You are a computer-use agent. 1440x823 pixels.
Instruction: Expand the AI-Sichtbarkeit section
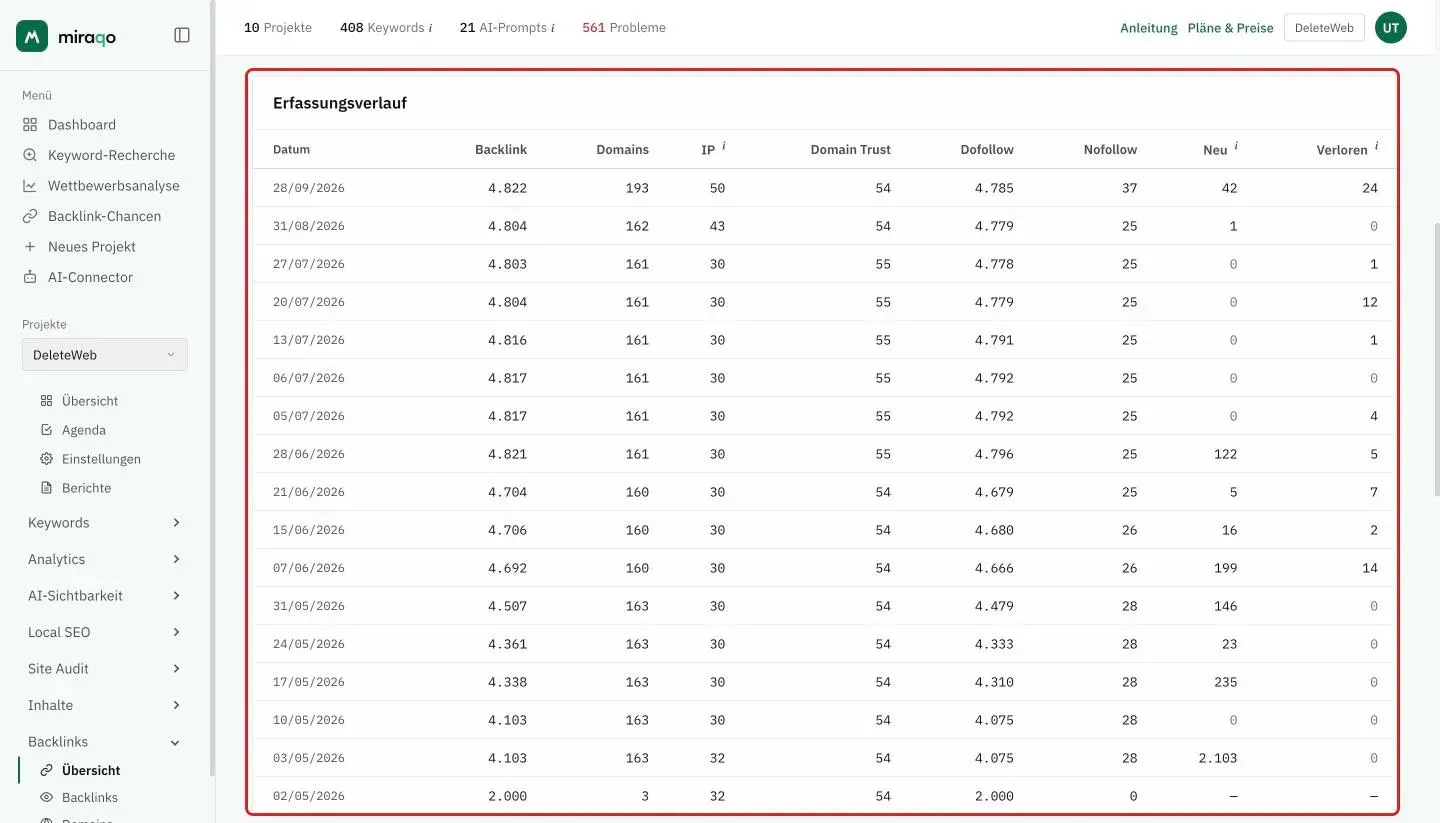(x=104, y=596)
